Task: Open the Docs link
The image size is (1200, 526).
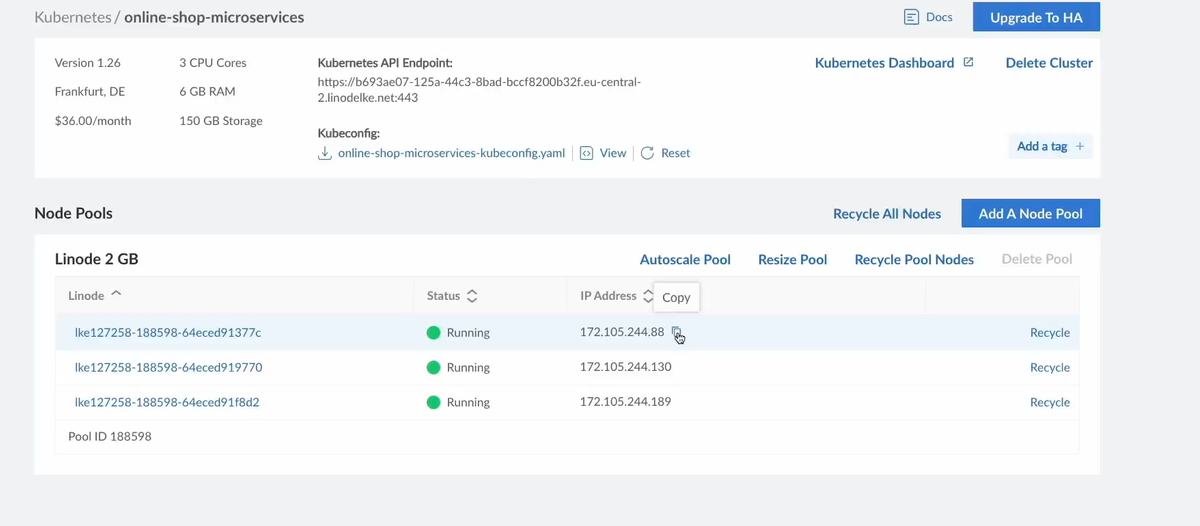Action: pos(939,17)
